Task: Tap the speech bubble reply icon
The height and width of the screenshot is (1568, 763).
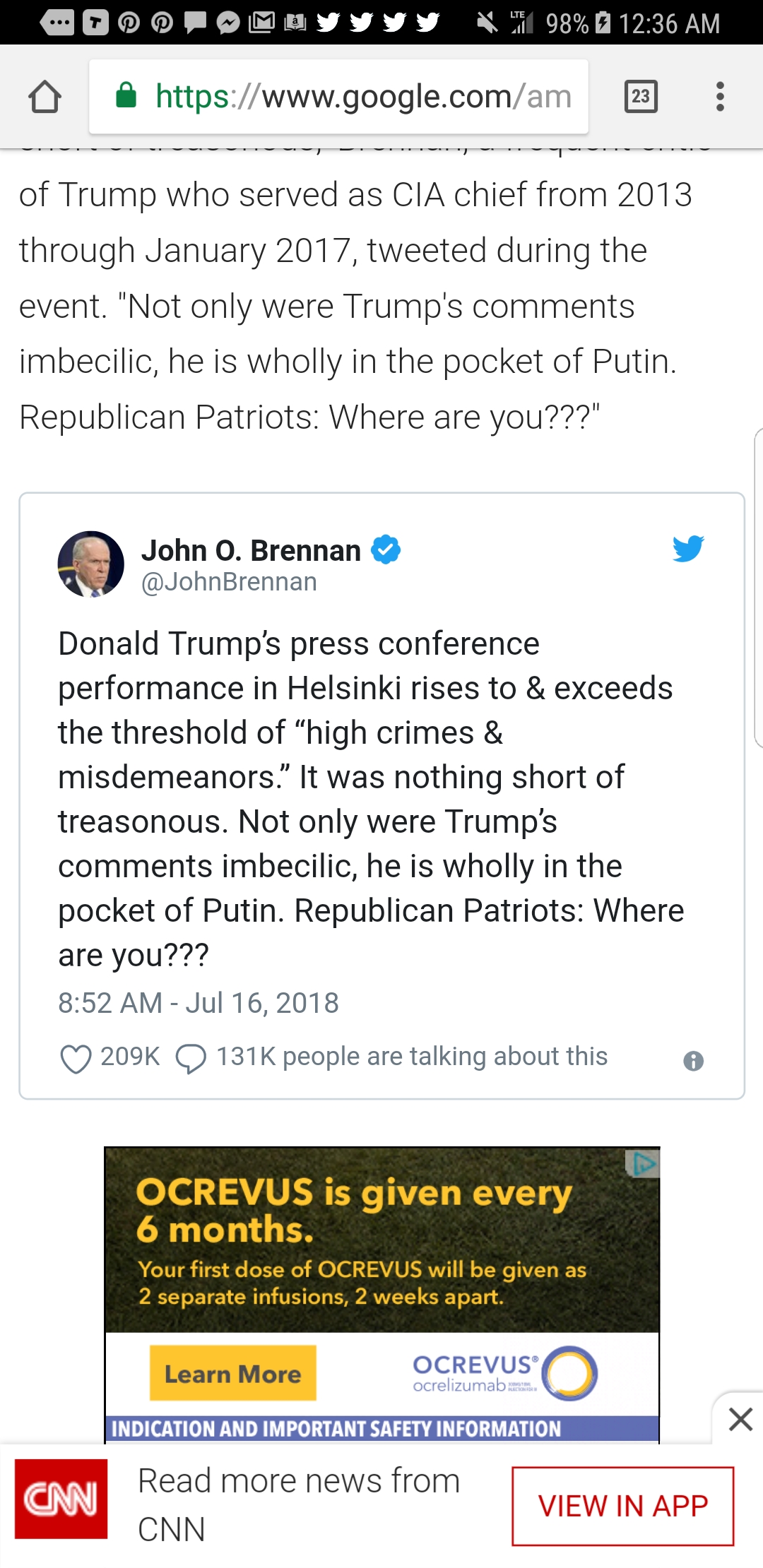Action: pyautogui.click(x=191, y=1059)
